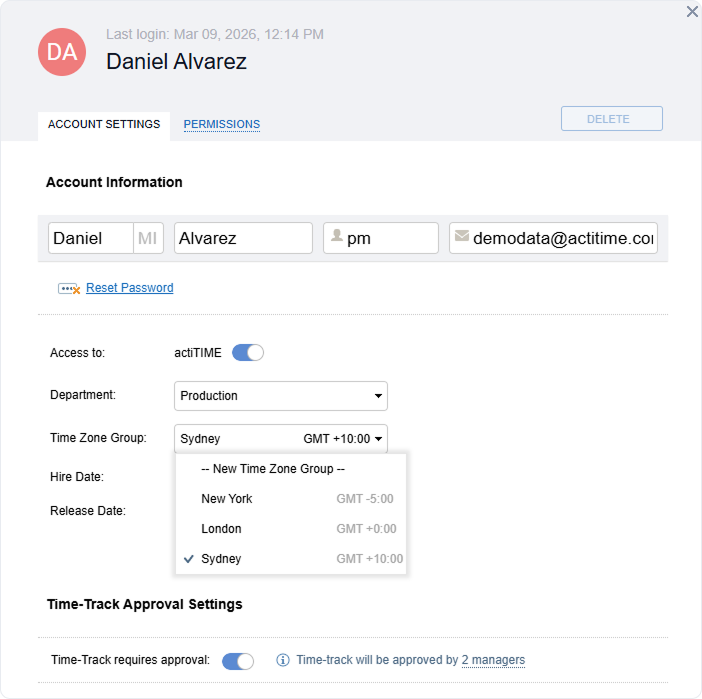Collapse the Time Zone Group dropdown

tap(280, 439)
